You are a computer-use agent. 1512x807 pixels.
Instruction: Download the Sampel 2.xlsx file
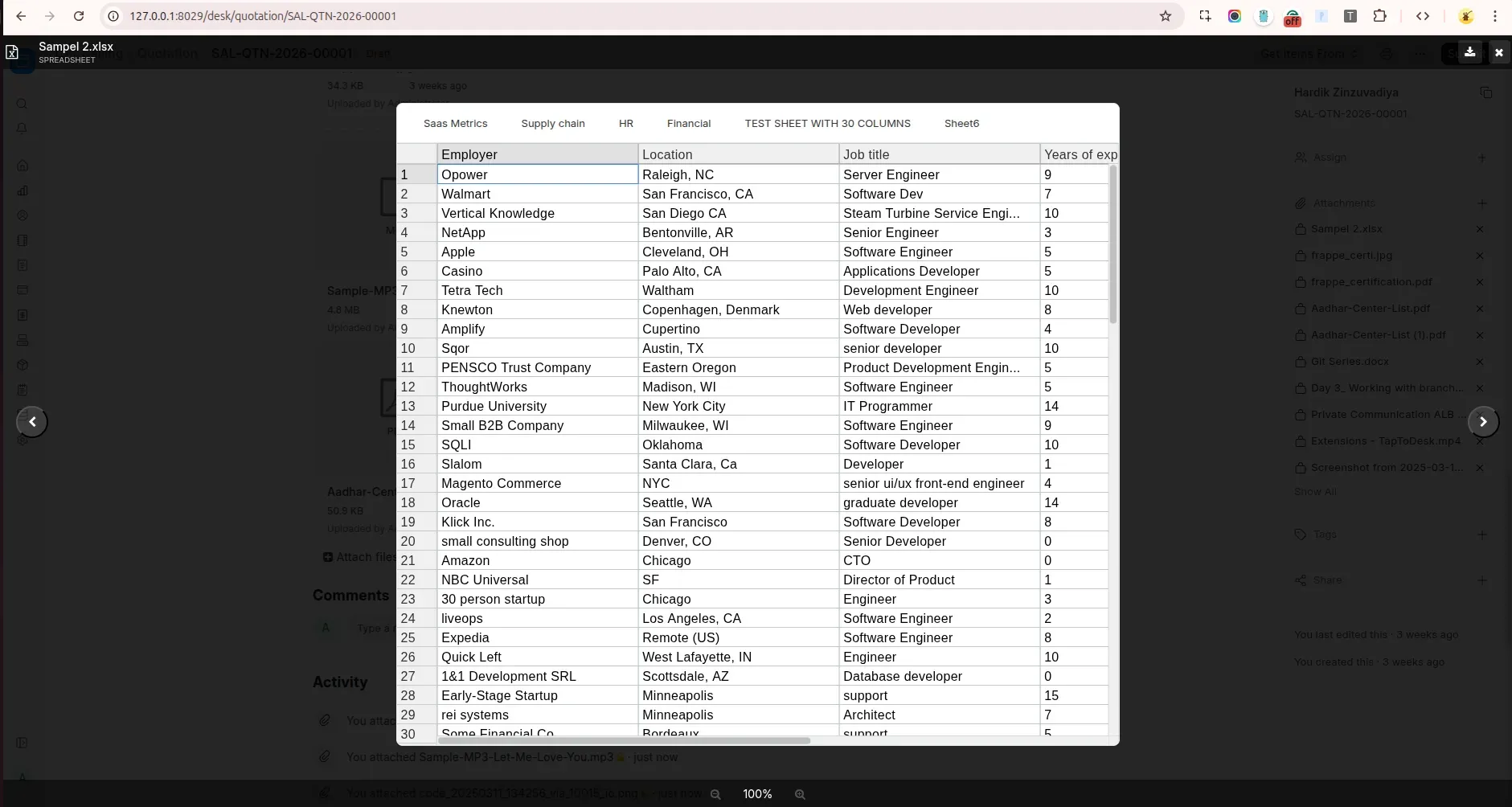click(1469, 52)
